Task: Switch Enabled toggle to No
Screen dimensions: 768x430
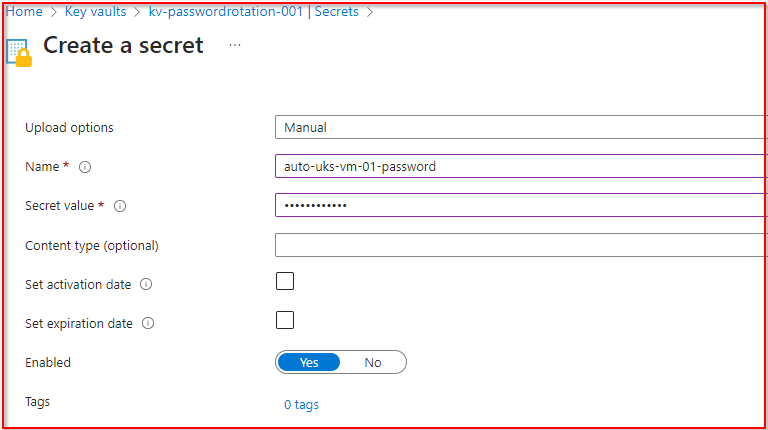Action: (373, 362)
